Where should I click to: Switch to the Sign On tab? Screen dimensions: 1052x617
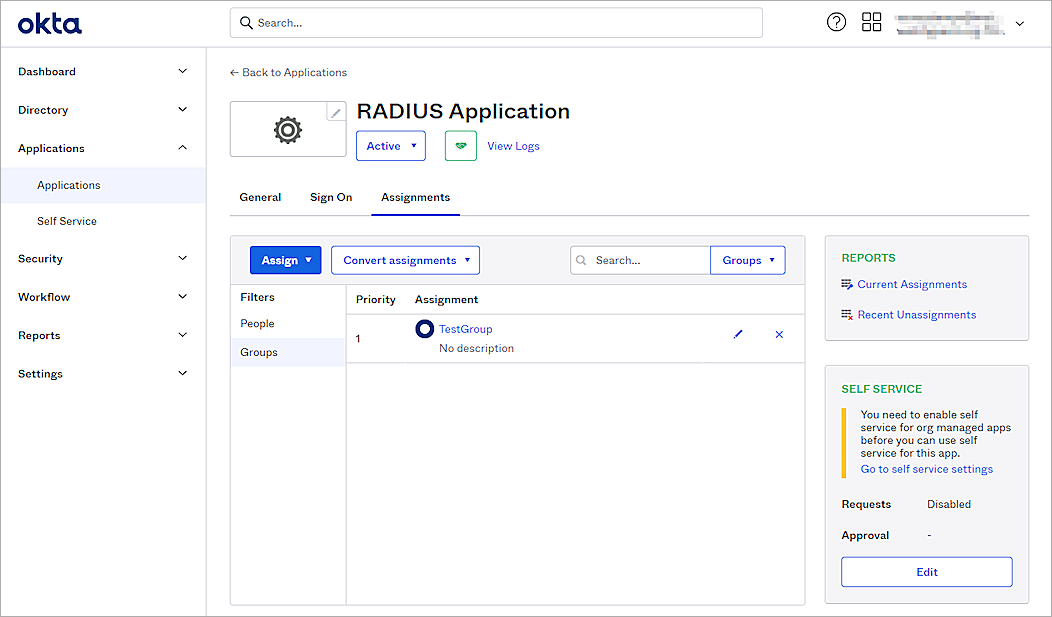(331, 197)
